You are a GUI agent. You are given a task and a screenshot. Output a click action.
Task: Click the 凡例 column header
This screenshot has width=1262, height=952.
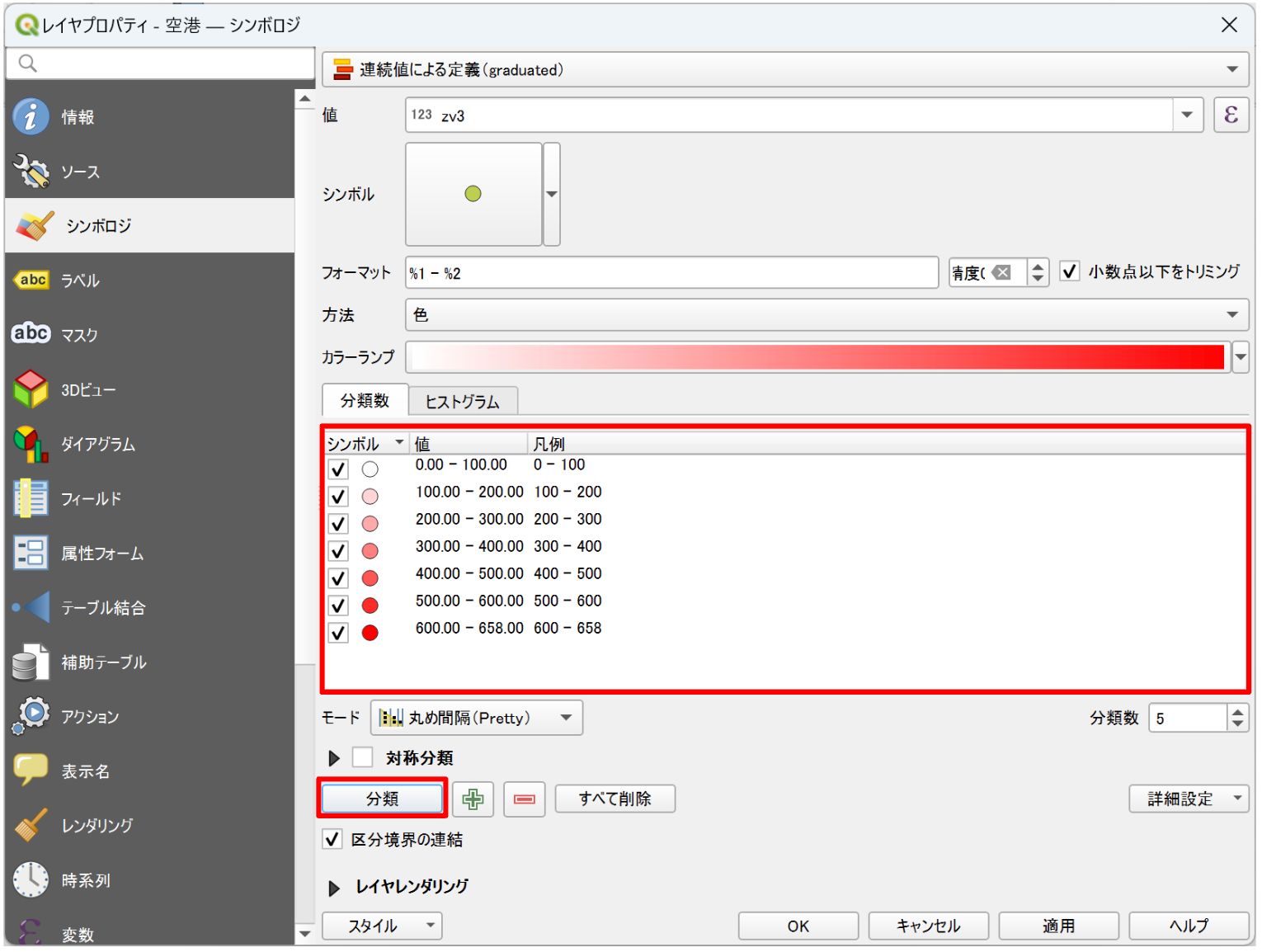coord(887,444)
